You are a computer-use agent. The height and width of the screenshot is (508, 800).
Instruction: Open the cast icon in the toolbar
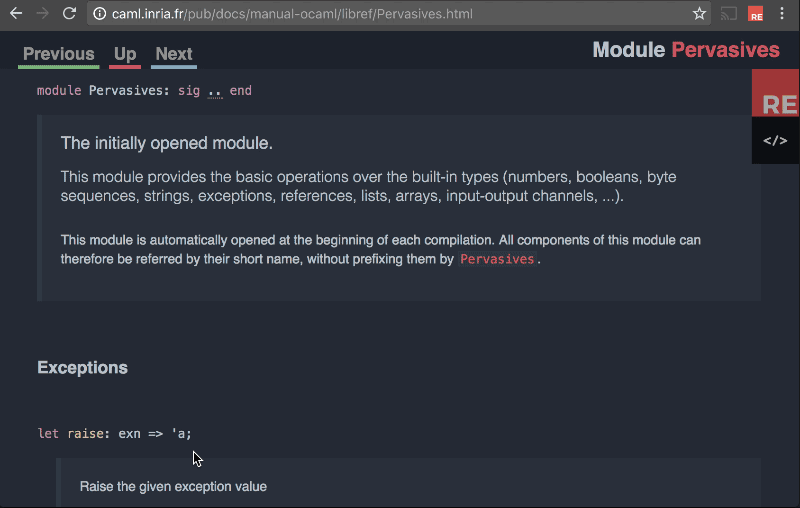click(729, 14)
